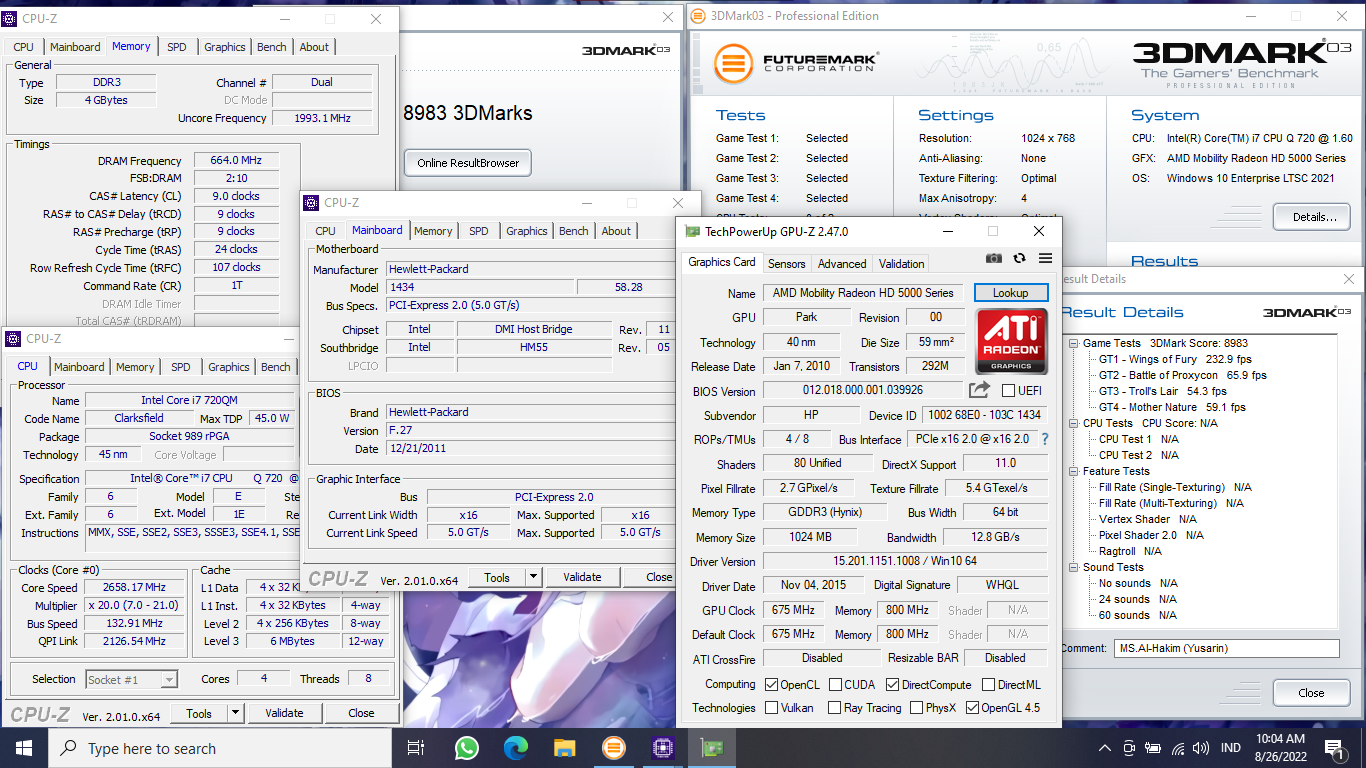The height and width of the screenshot is (768, 1366).
Task: Click the taskbar search box
Action: [x=219, y=748]
